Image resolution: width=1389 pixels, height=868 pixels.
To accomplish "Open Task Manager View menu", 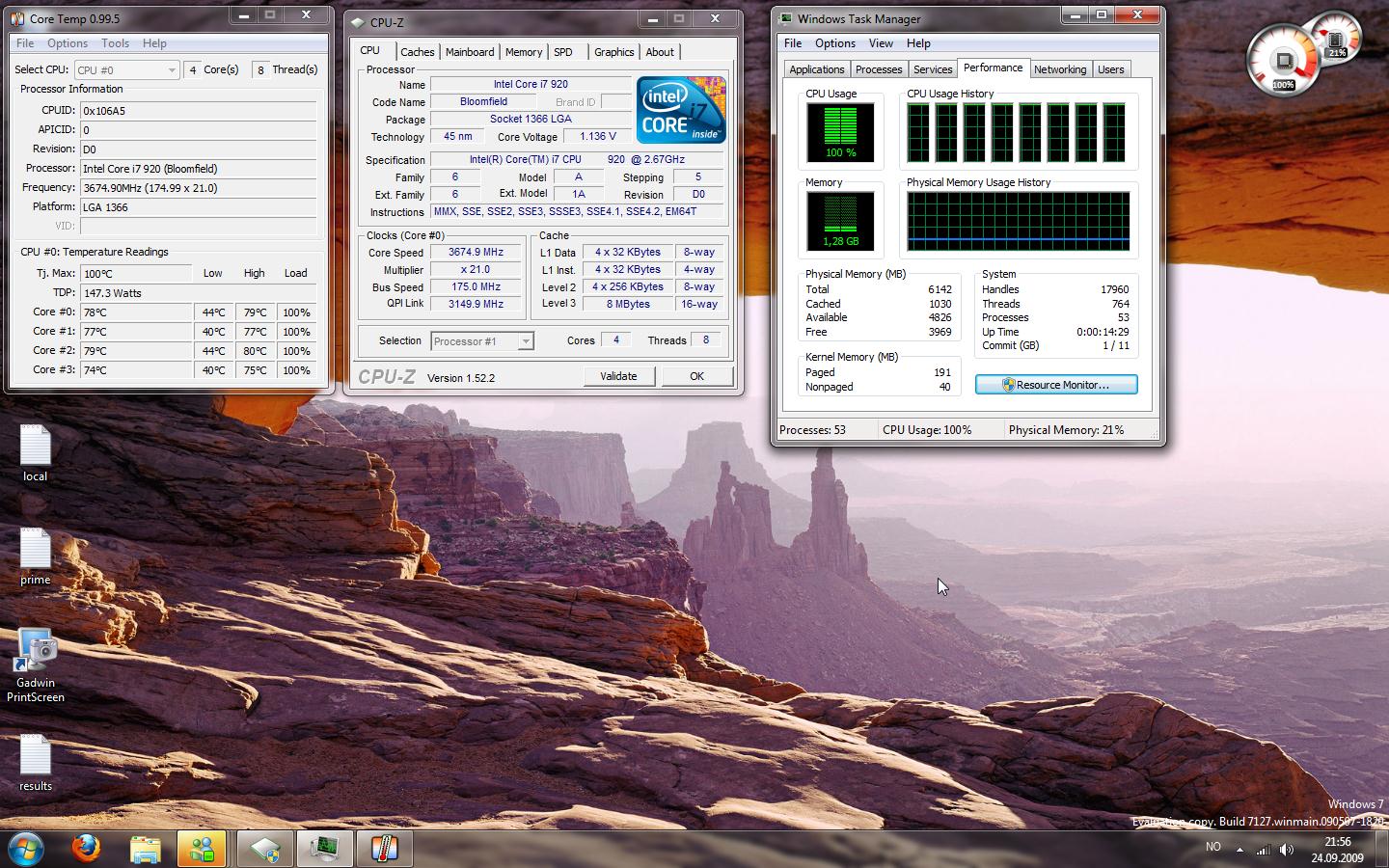I will (881, 42).
